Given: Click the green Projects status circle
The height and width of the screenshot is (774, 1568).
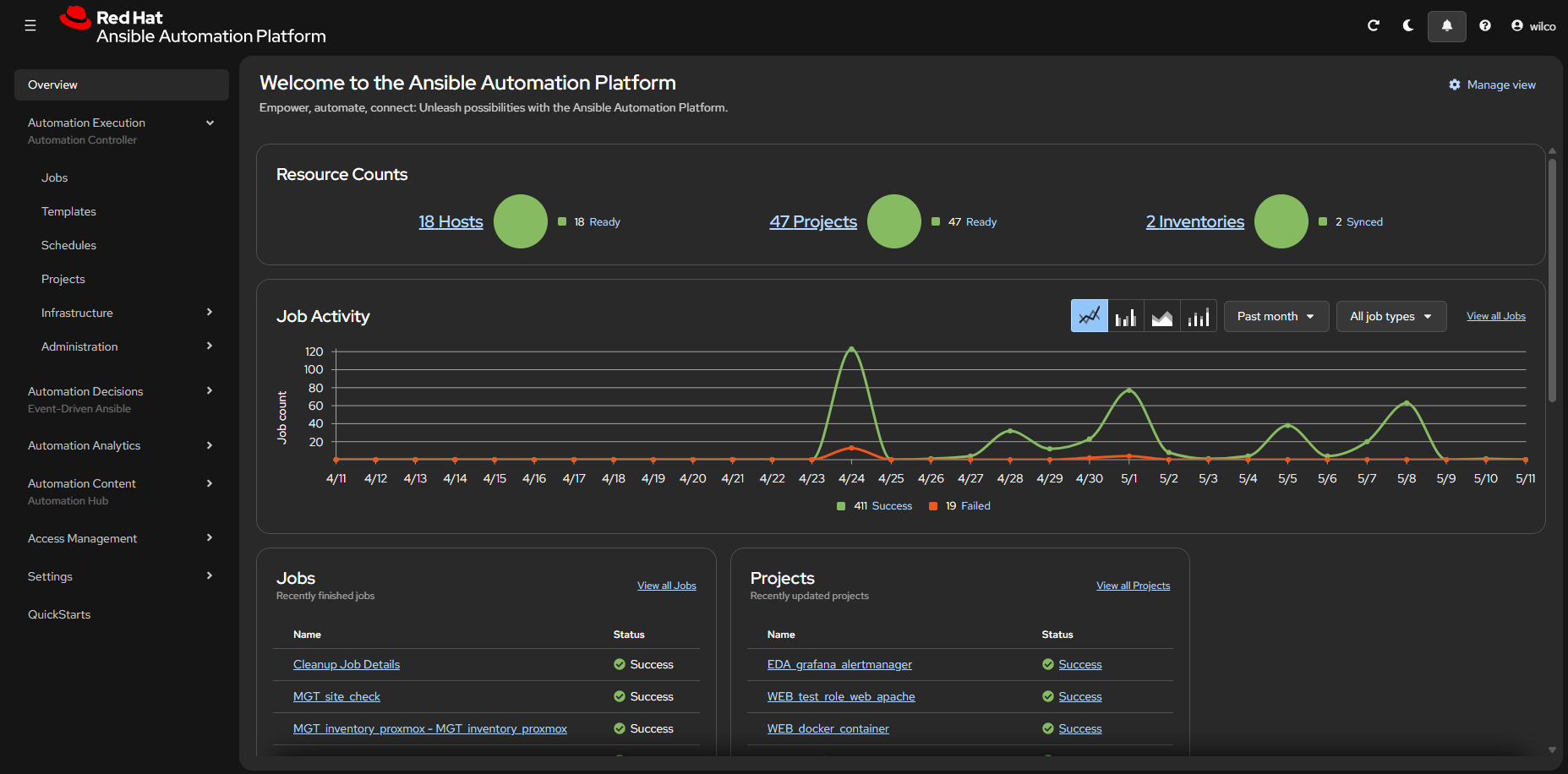Looking at the screenshot, I should pyautogui.click(x=894, y=221).
